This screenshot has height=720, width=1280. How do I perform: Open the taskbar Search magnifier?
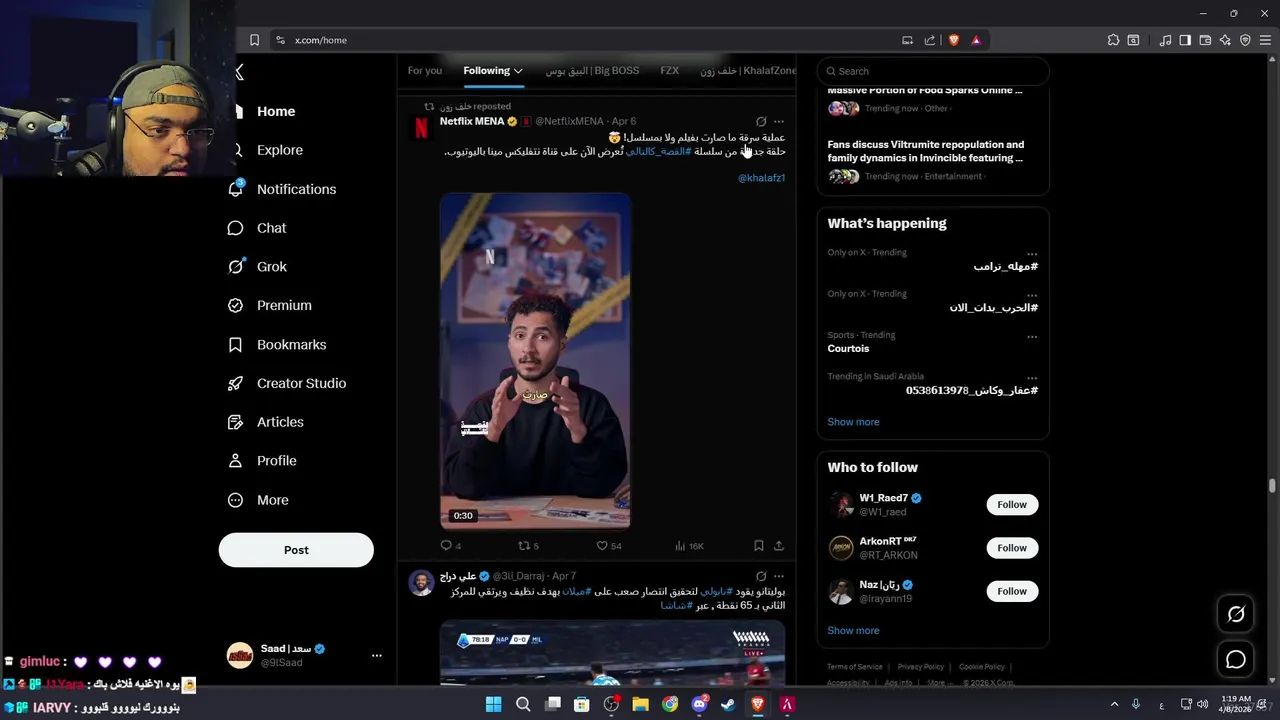pos(523,705)
